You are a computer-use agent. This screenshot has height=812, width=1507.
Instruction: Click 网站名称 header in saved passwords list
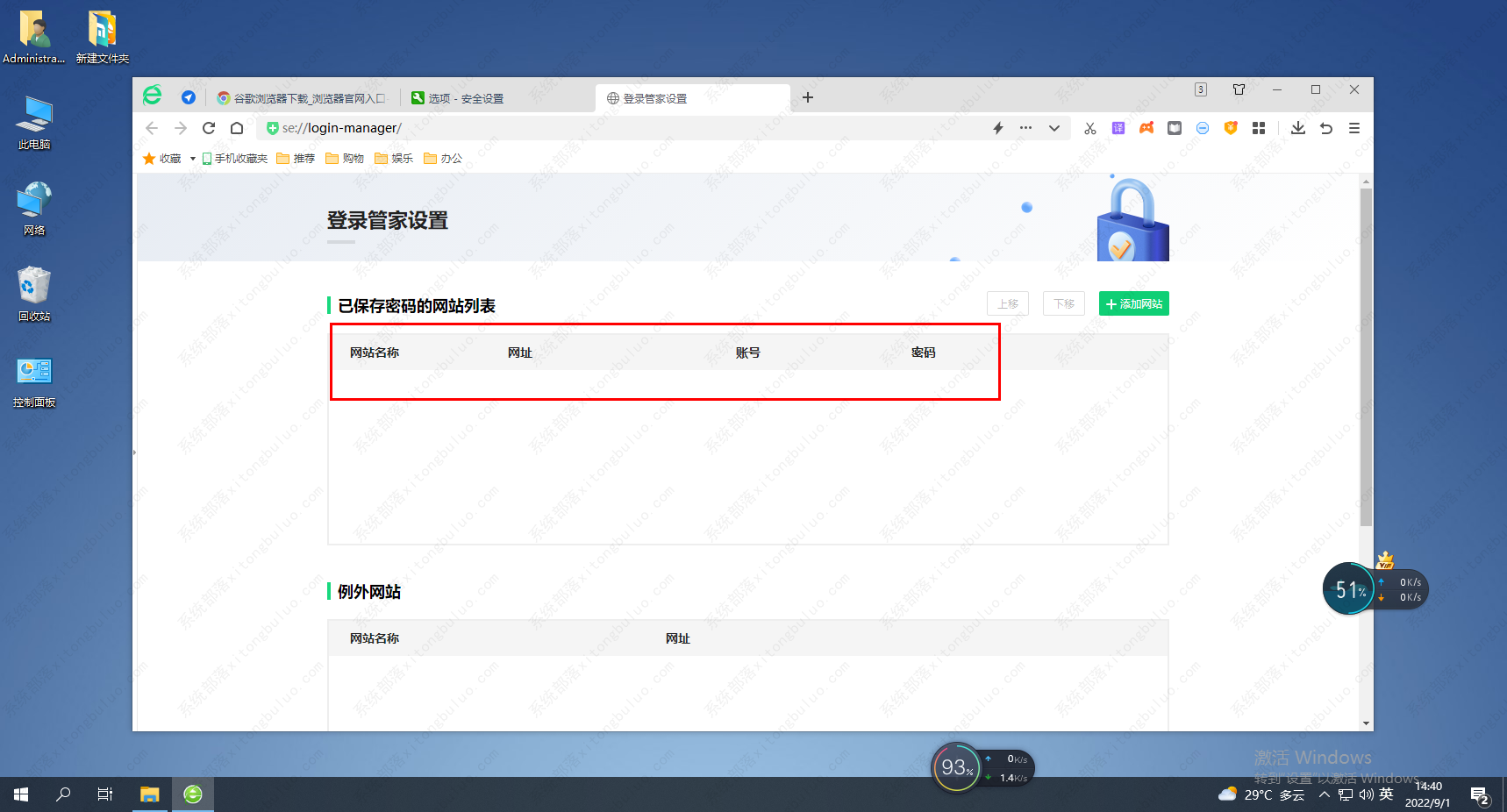375,353
